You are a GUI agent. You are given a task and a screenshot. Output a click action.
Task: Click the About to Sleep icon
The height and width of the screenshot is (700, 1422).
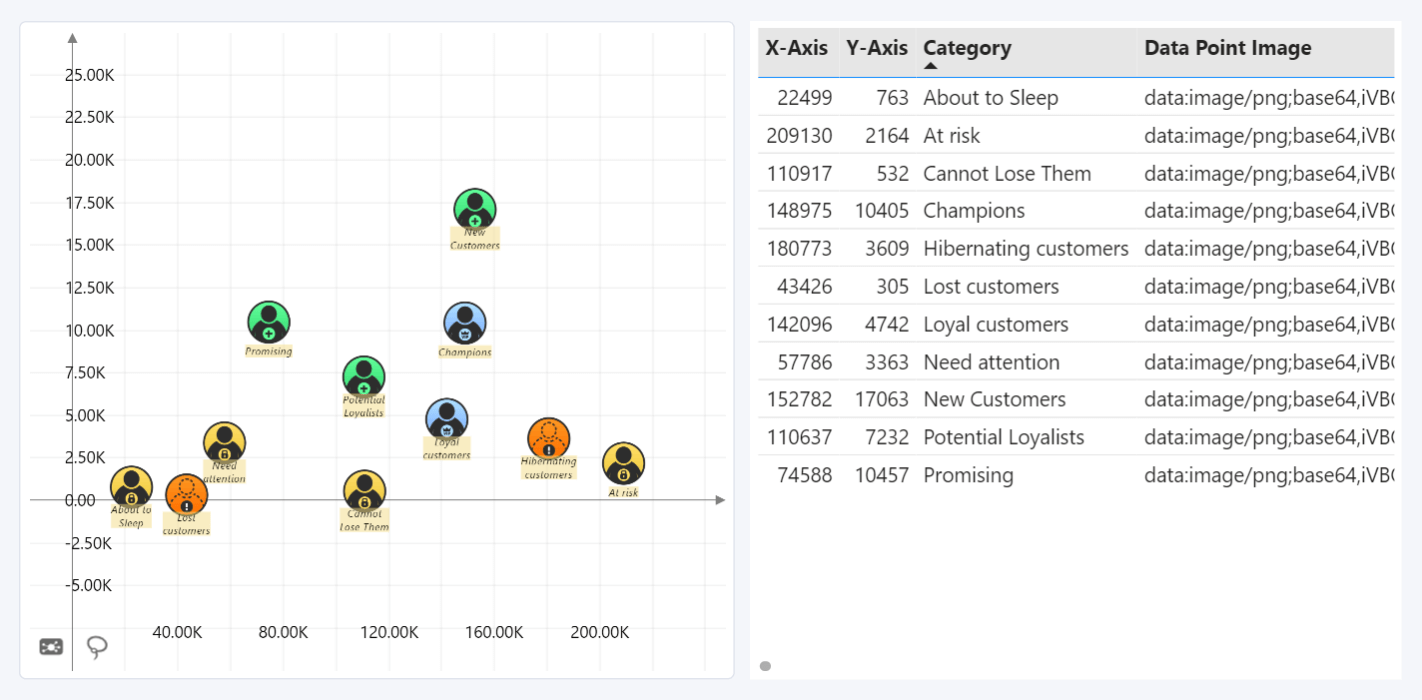click(x=131, y=487)
